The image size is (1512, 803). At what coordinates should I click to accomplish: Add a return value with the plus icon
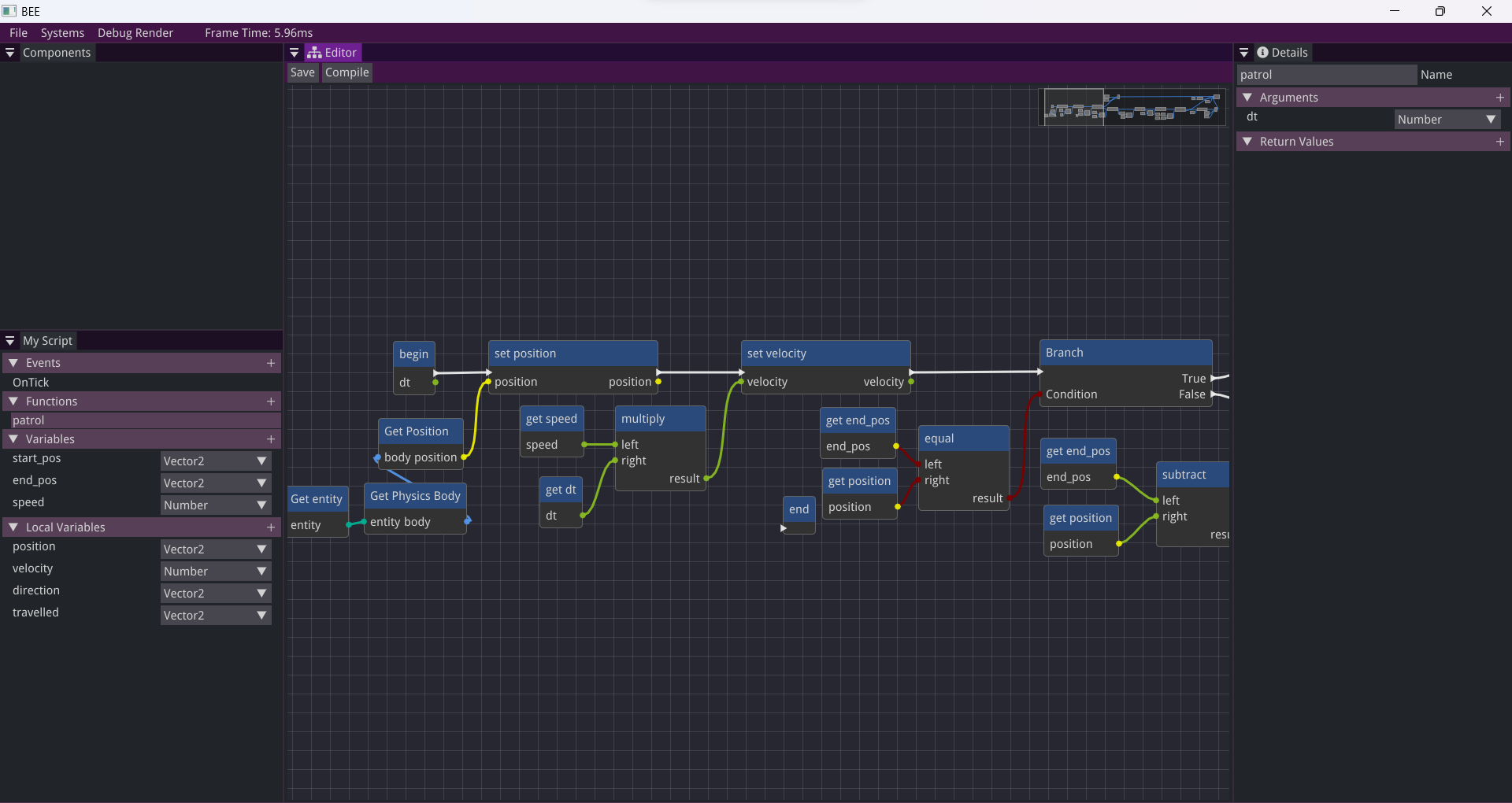1499,142
